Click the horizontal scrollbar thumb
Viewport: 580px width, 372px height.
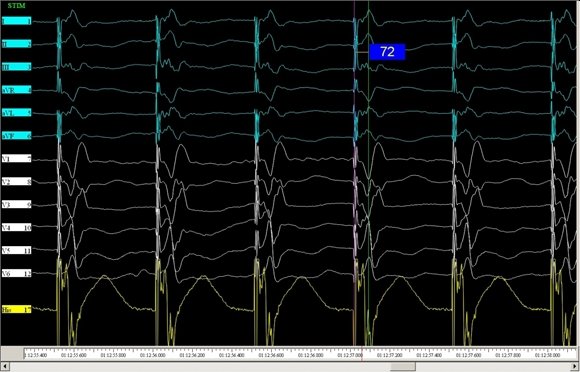tap(403, 366)
